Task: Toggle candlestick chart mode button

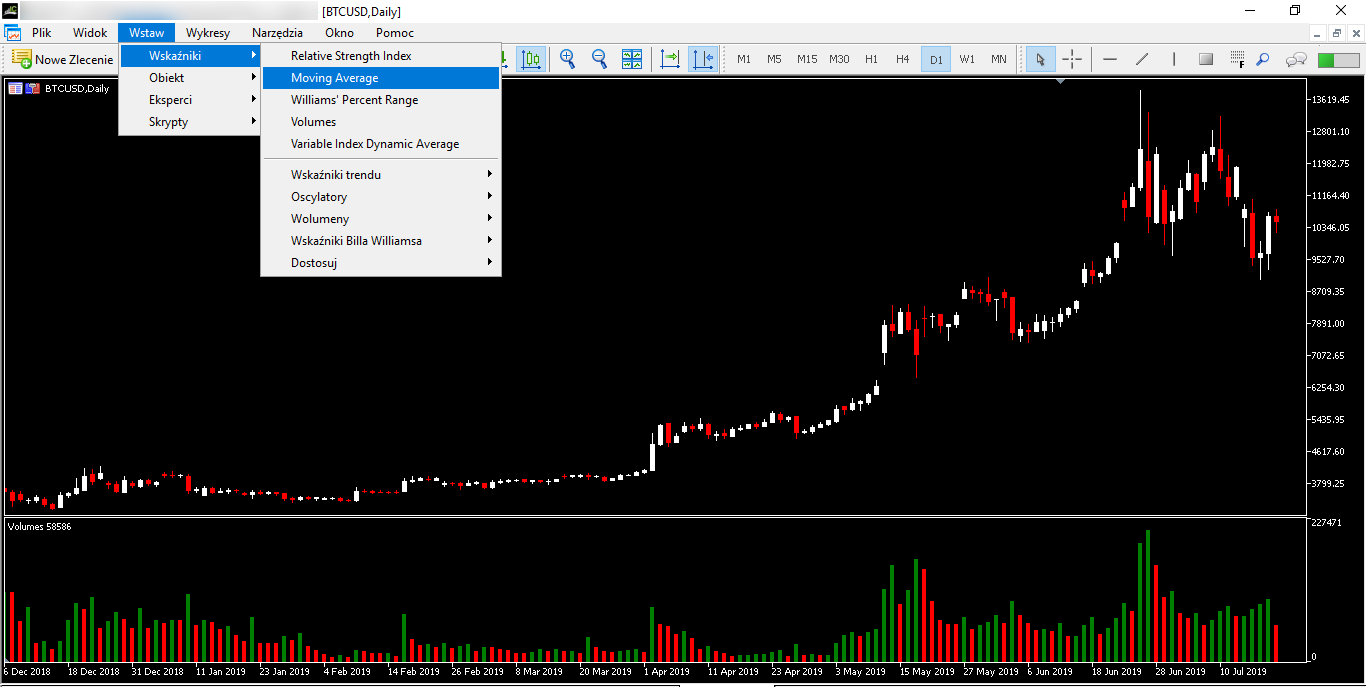Action: (x=531, y=59)
